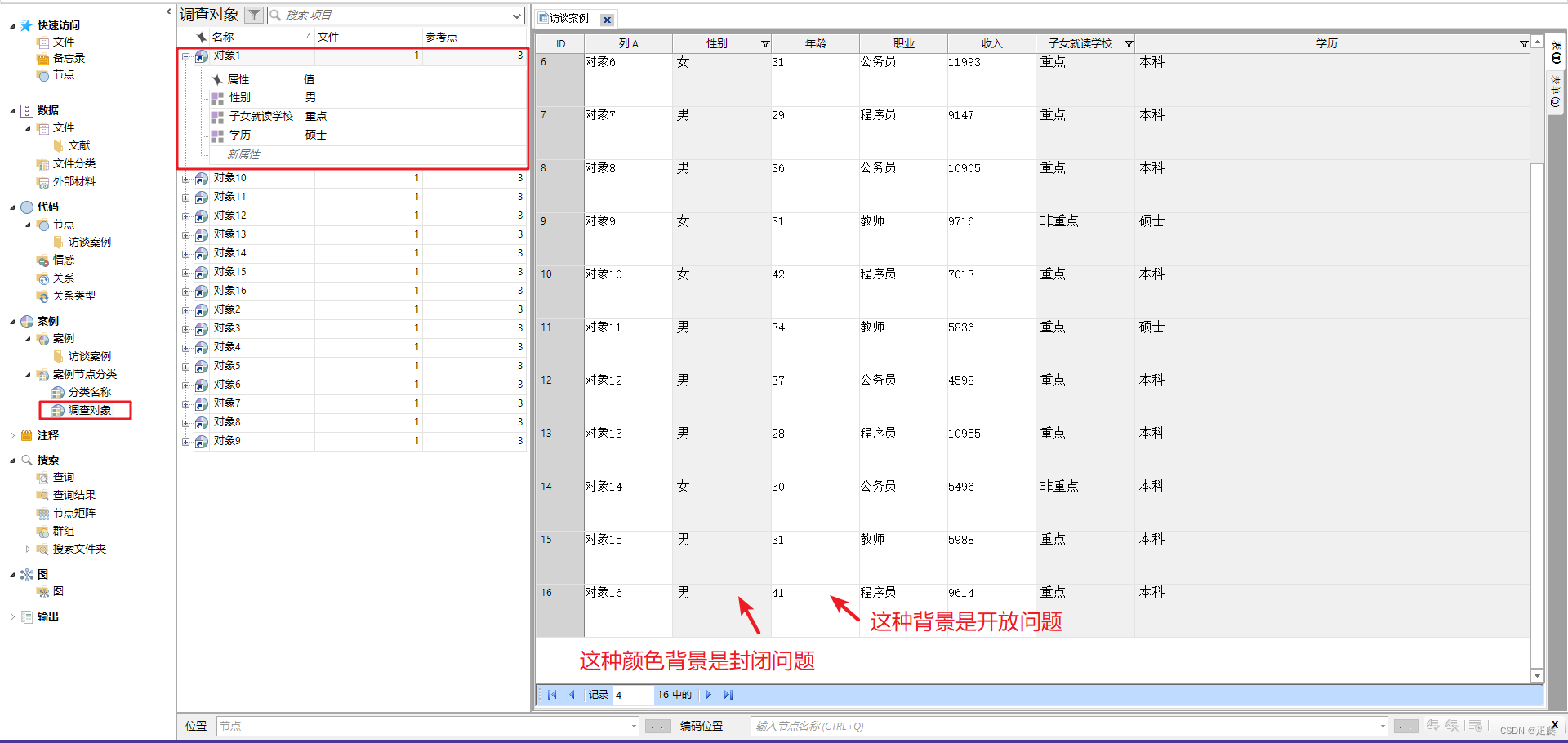Select 情感 under 代码

64,260
